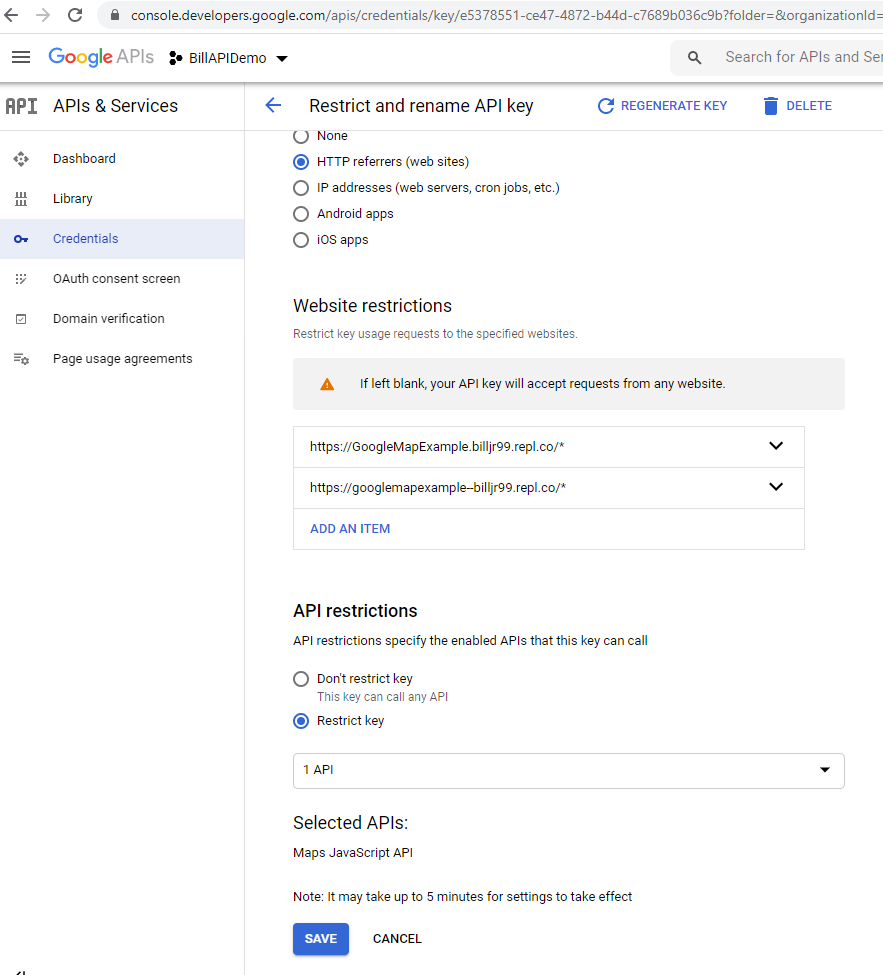This screenshot has width=883, height=975.
Task: Click the regenerate circular arrow icon
Action: pos(606,106)
